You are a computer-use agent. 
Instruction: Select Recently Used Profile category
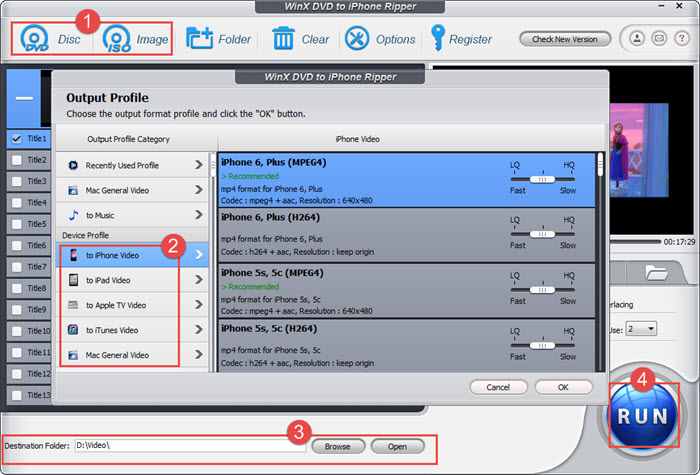[132, 165]
